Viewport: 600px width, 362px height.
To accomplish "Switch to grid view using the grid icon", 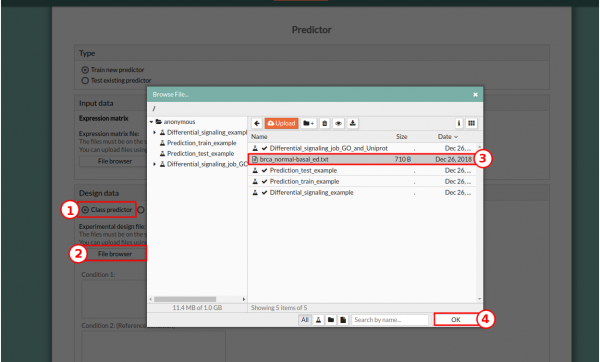I will tap(471, 123).
